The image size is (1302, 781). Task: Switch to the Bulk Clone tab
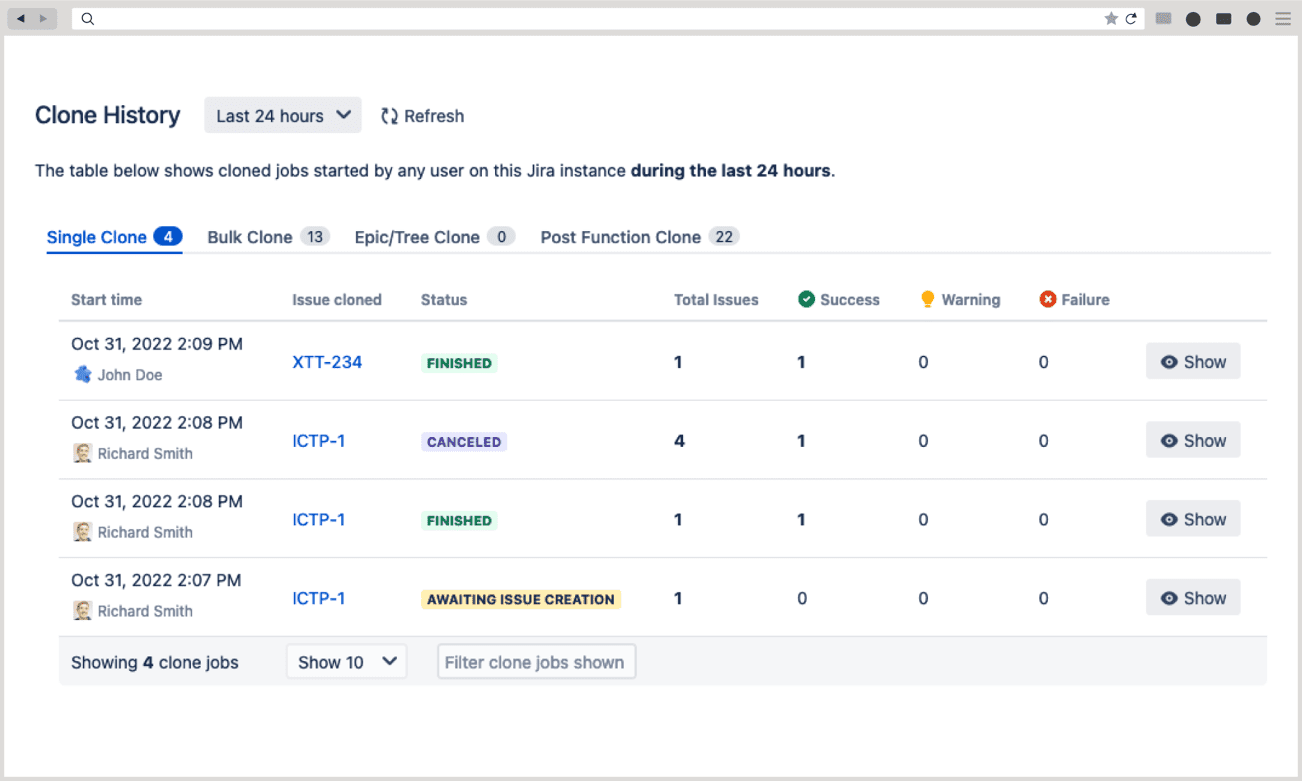(x=248, y=237)
